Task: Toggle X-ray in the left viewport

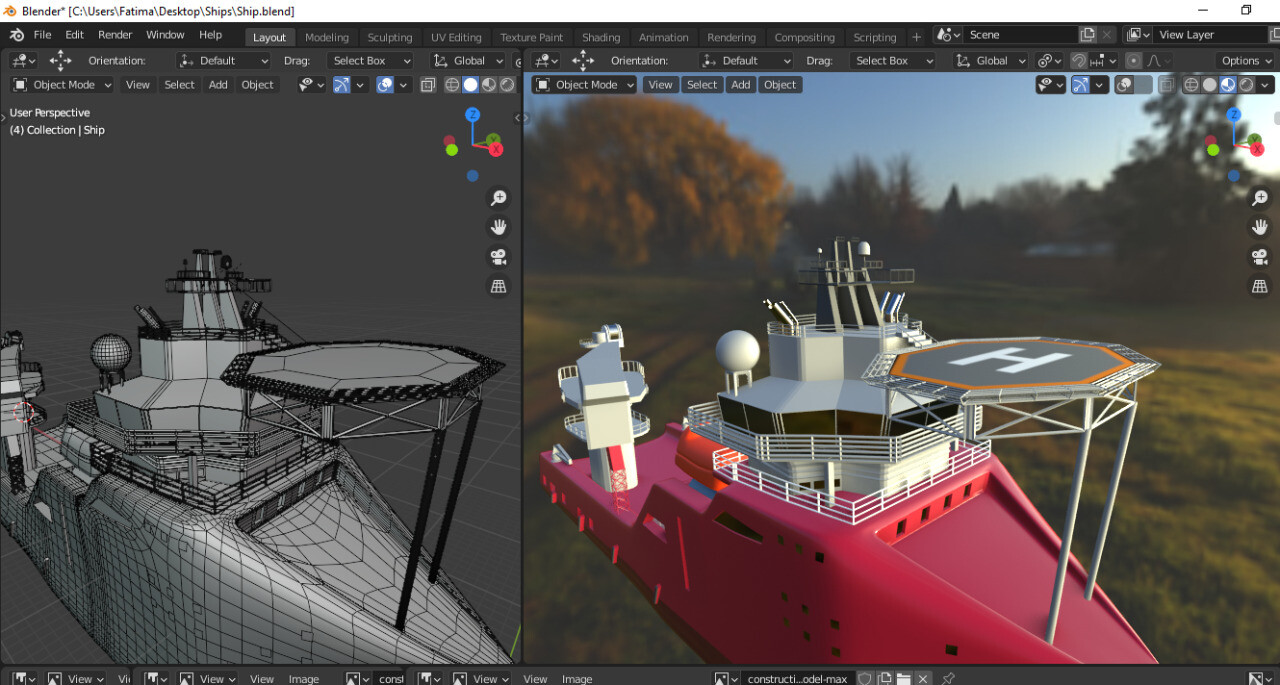Action: [428, 85]
